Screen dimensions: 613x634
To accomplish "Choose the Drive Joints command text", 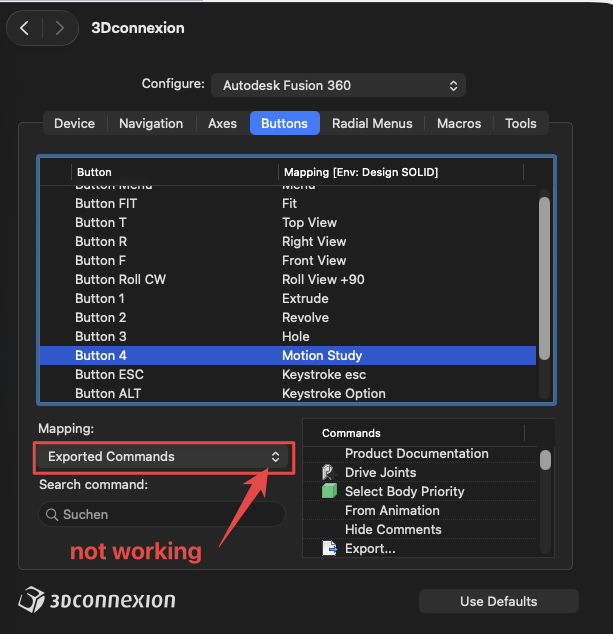I will pyautogui.click(x=380, y=472).
